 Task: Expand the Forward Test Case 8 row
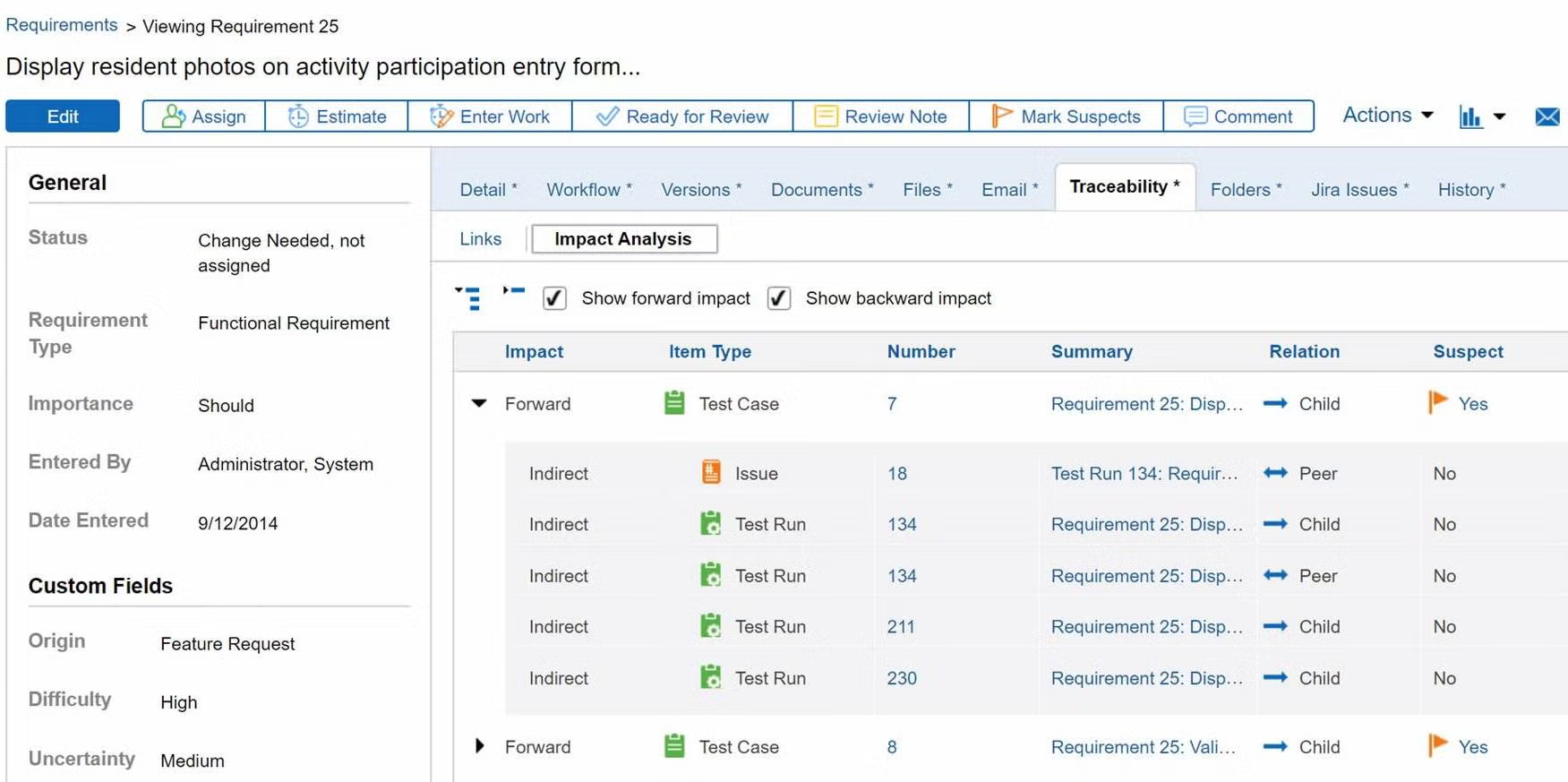(479, 746)
